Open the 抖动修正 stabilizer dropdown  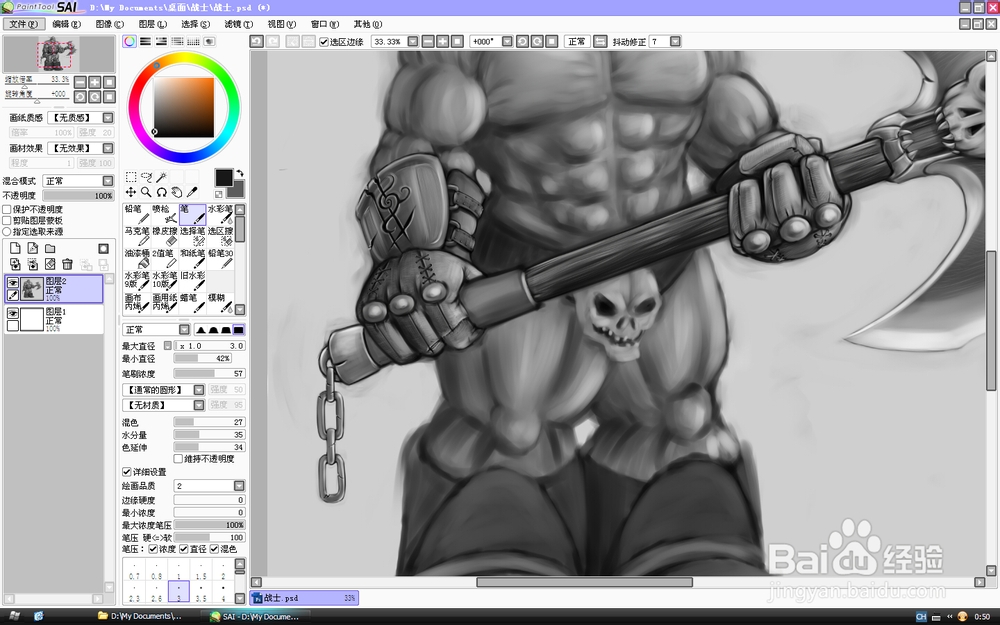(x=675, y=41)
